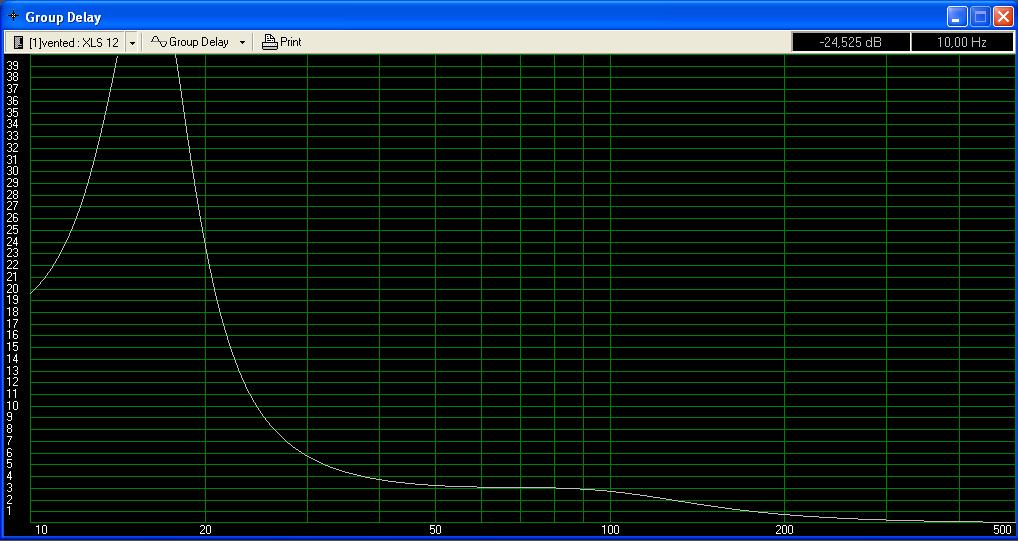The height and width of the screenshot is (541, 1018).
Task: Click the 500 Hz label on frequency axis
Action: coord(1002,529)
